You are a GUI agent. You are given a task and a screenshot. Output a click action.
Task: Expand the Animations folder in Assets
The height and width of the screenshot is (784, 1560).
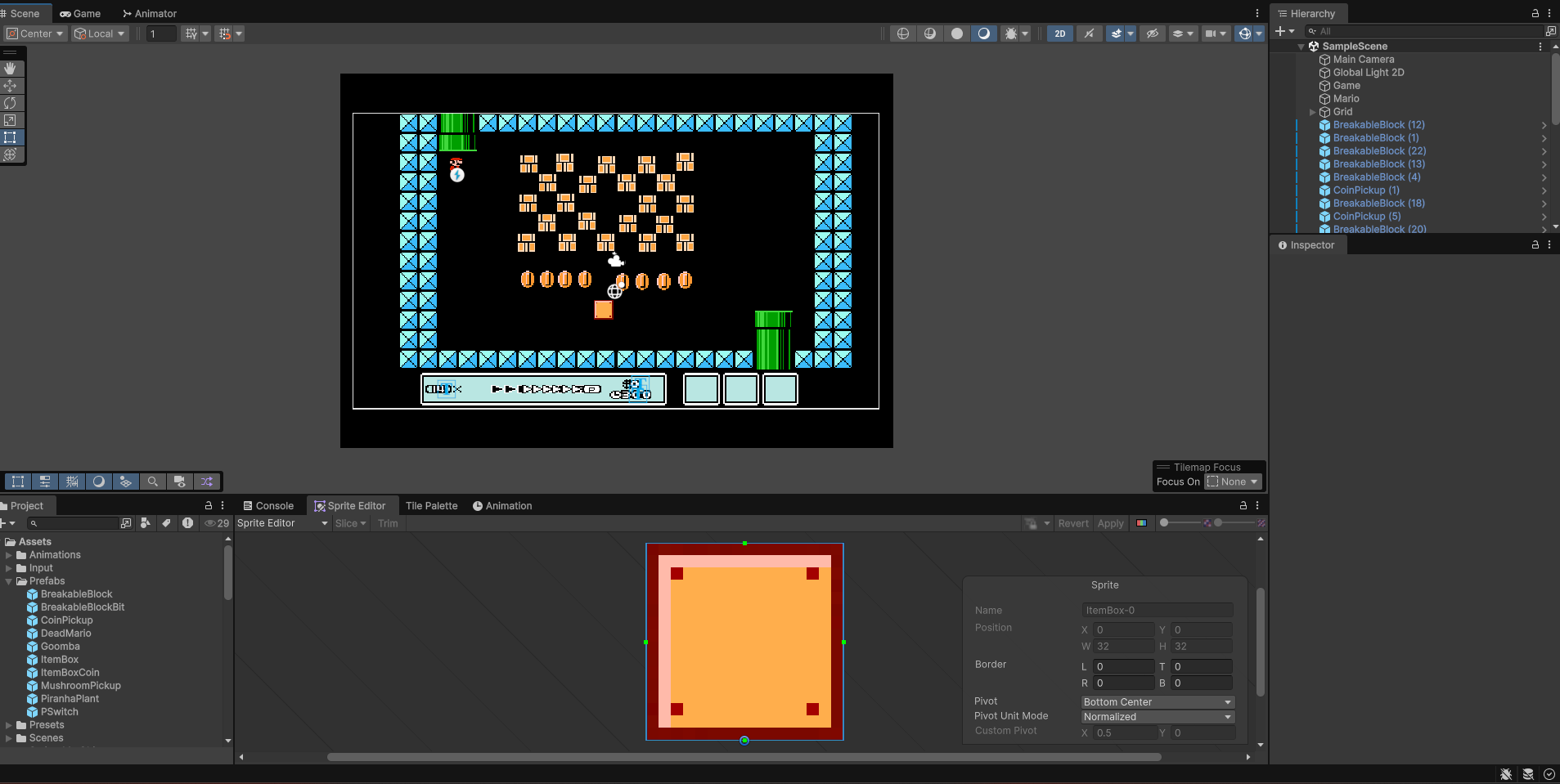tap(9, 555)
